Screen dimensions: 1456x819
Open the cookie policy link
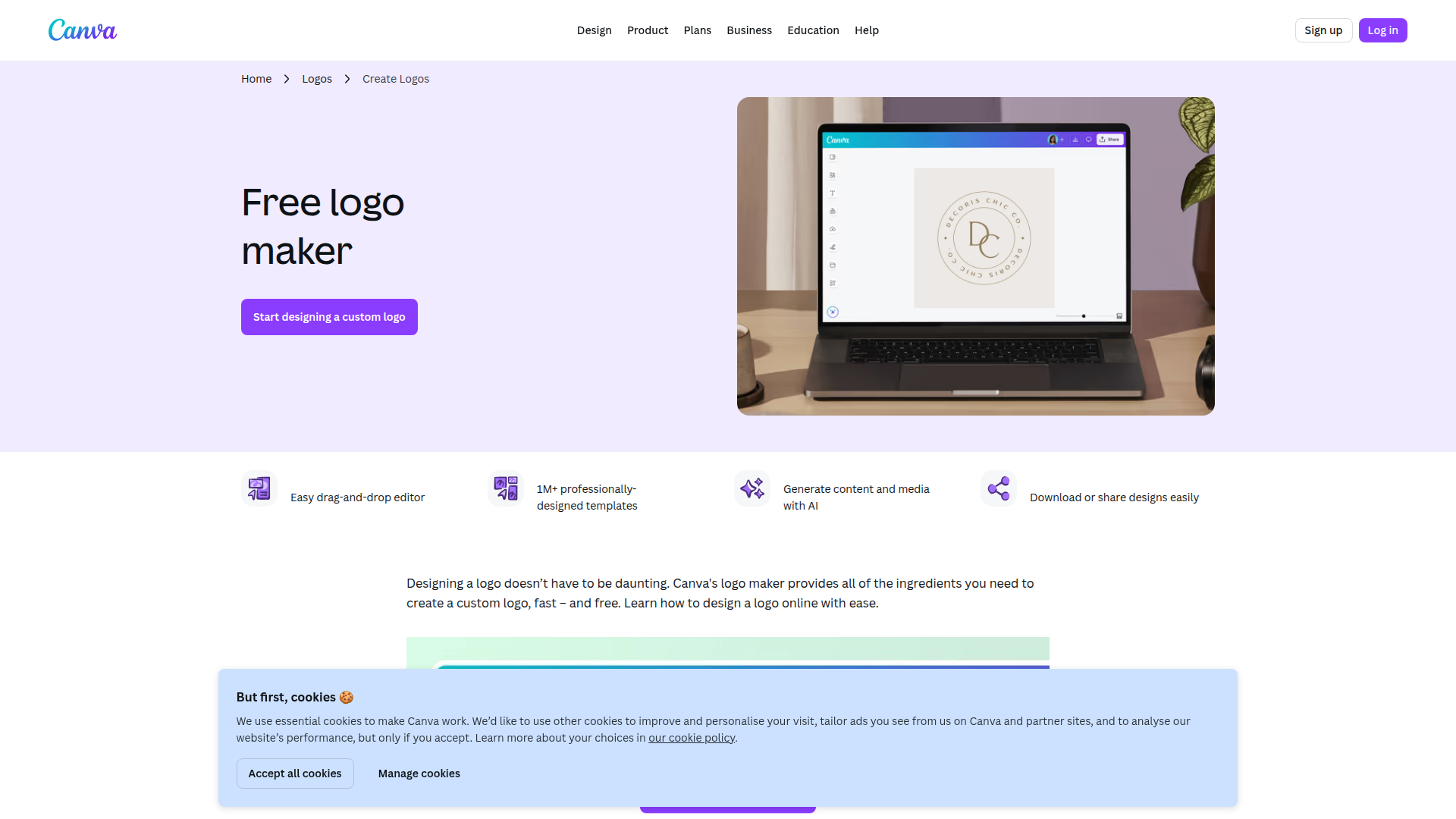(692, 738)
